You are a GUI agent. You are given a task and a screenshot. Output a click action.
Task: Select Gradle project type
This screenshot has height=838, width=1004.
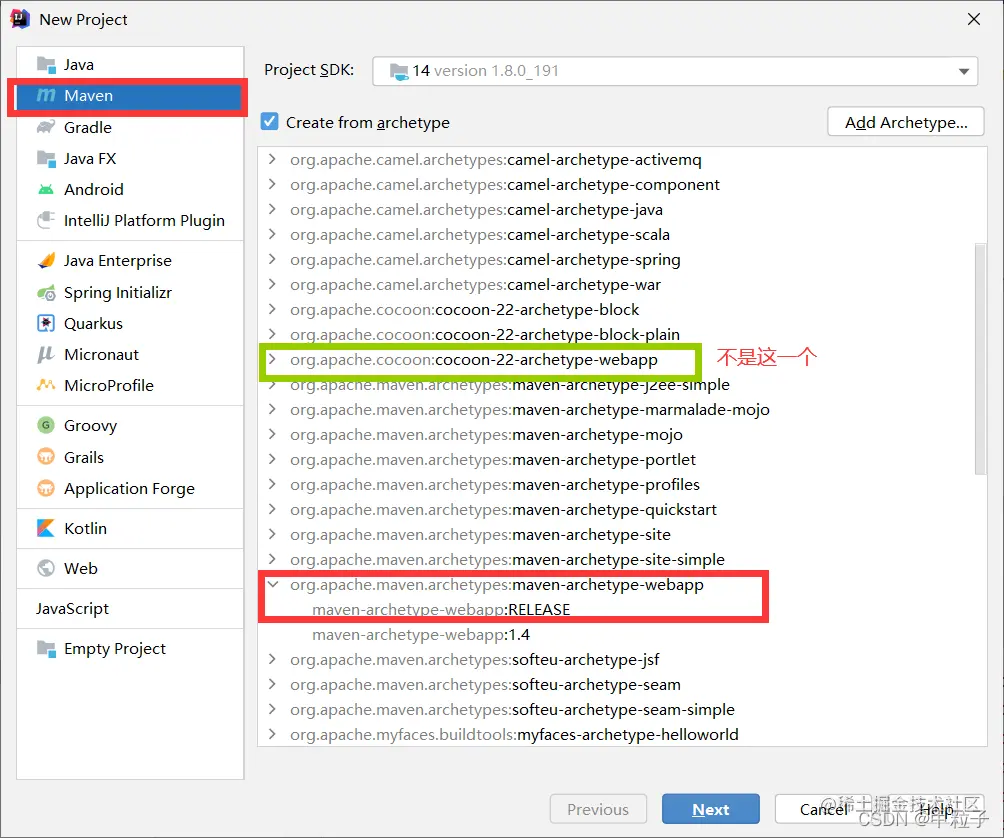point(130,127)
